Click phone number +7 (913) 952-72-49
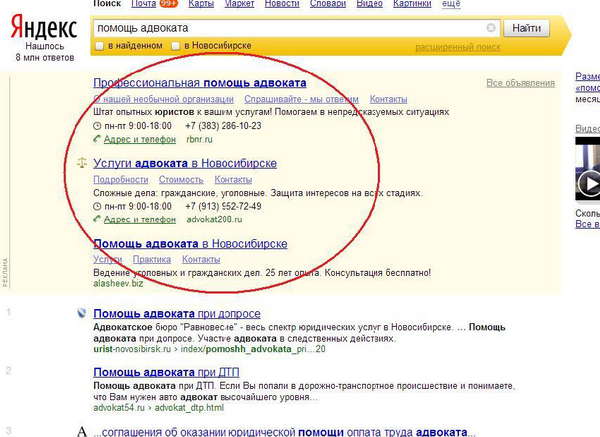Image resolution: width=600 pixels, height=437 pixels. (x=223, y=206)
